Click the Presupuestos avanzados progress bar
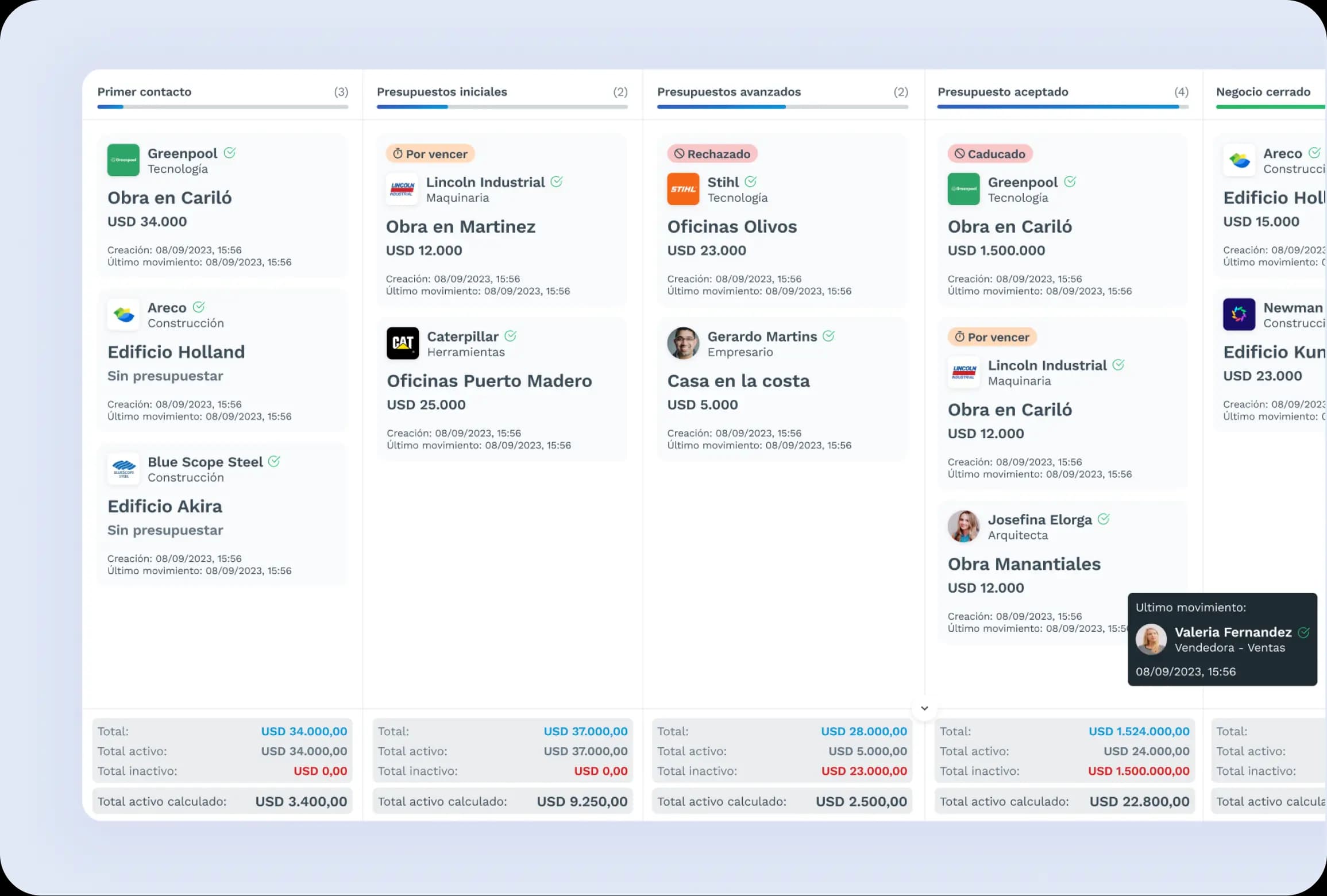This screenshot has width=1327, height=896. 782,107
